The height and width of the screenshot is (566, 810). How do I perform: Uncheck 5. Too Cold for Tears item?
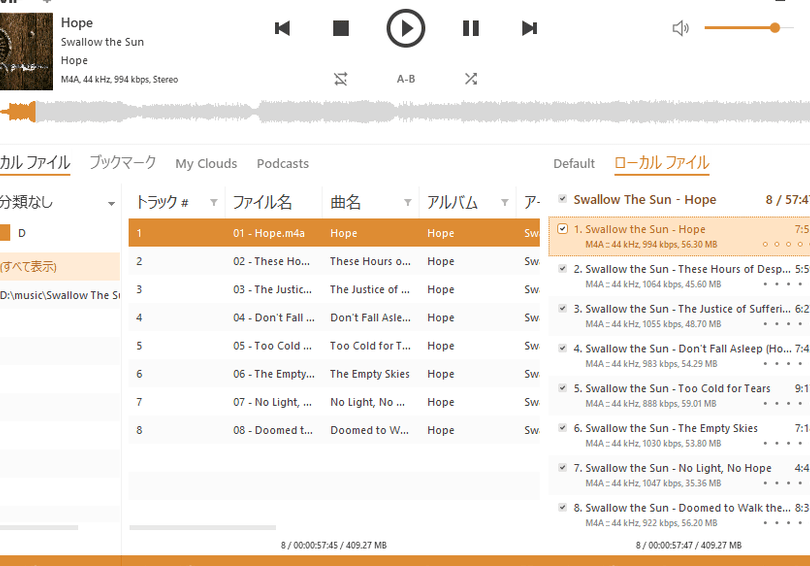(x=563, y=388)
